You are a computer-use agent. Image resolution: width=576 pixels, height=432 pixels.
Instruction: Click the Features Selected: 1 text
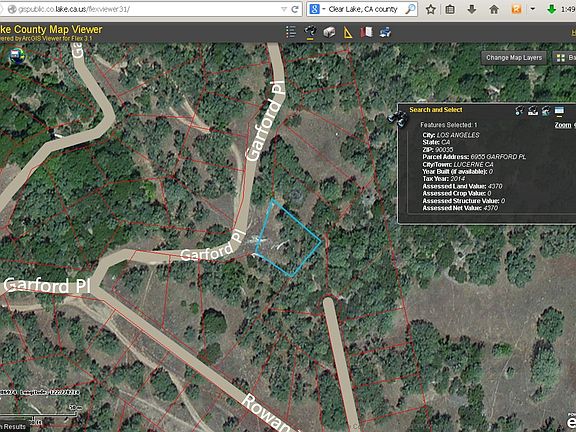(x=449, y=125)
